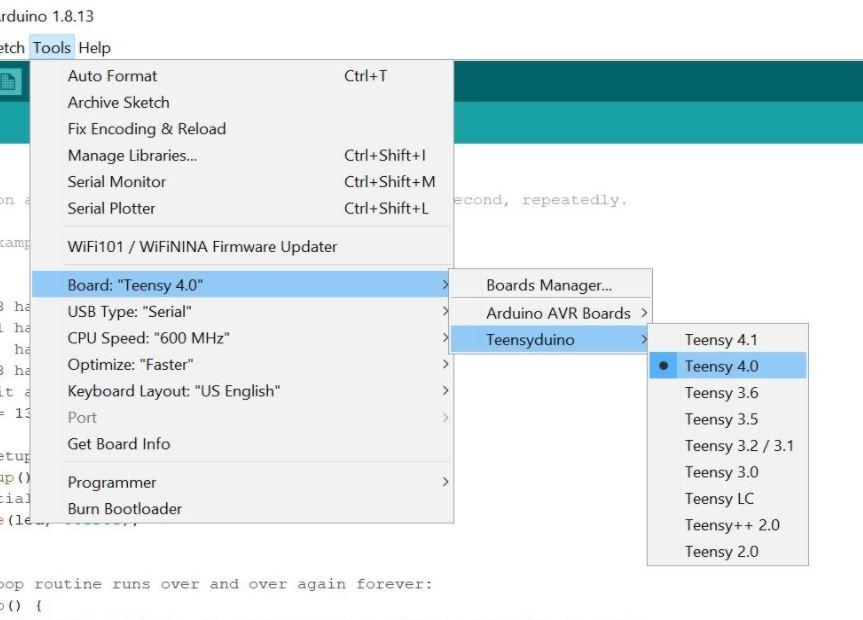863x620 pixels.
Task: Click Burn Bootloader
Action: pos(242,509)
